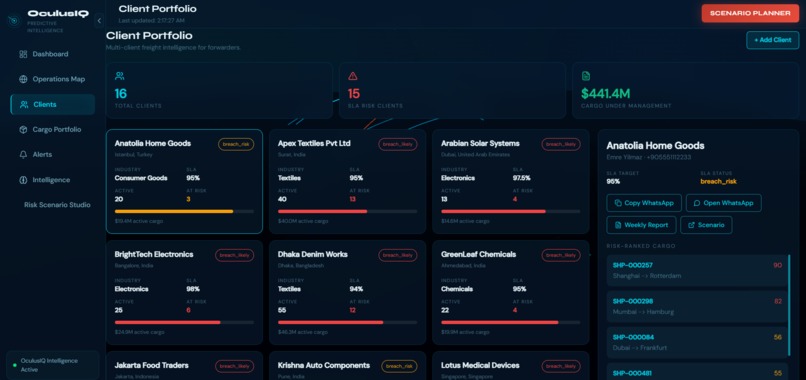Click the Operations Map globe icon
806x380 pixels.
[23, 79]
